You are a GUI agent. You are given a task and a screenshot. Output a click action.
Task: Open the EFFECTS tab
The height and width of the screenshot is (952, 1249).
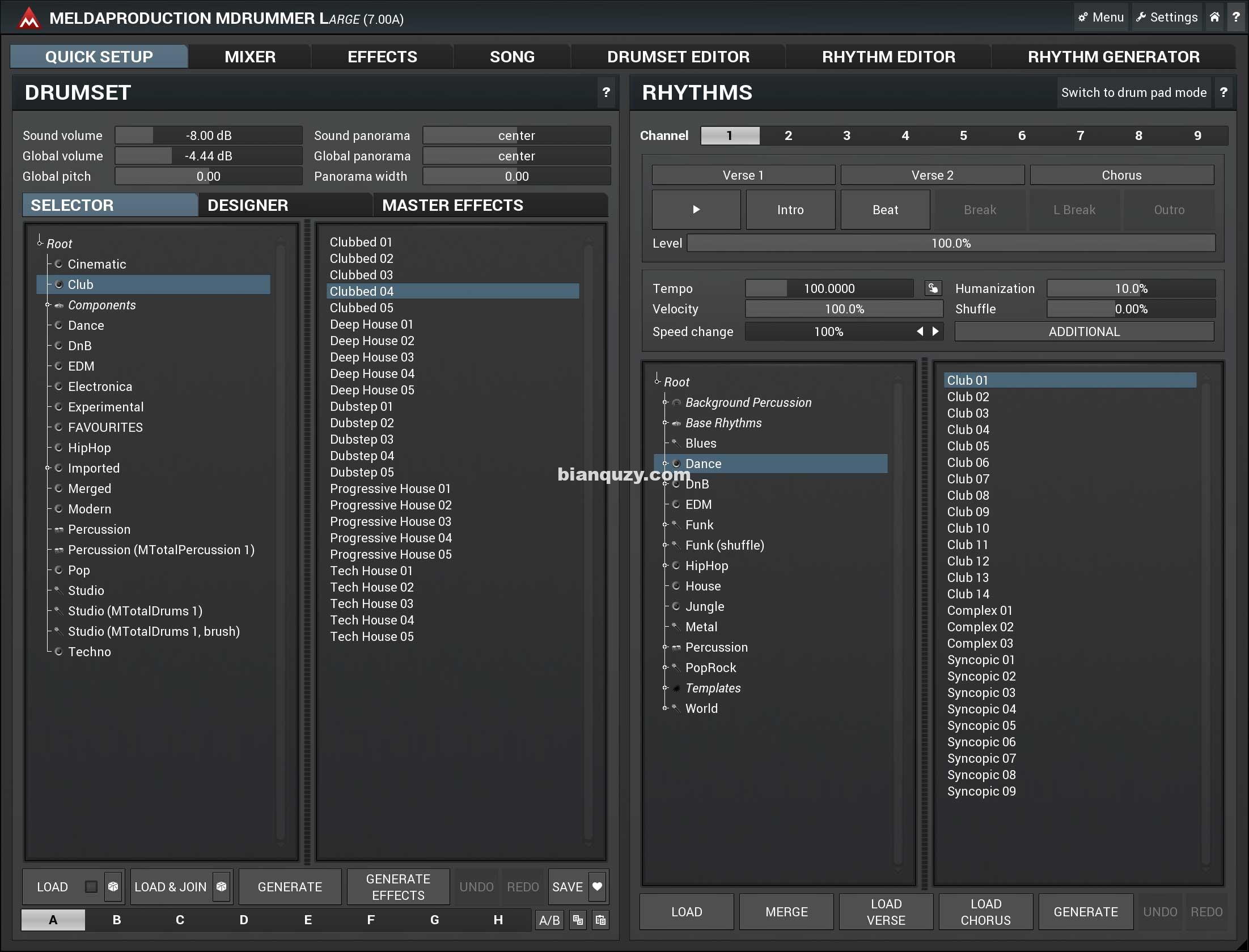[x=382, y=57]
